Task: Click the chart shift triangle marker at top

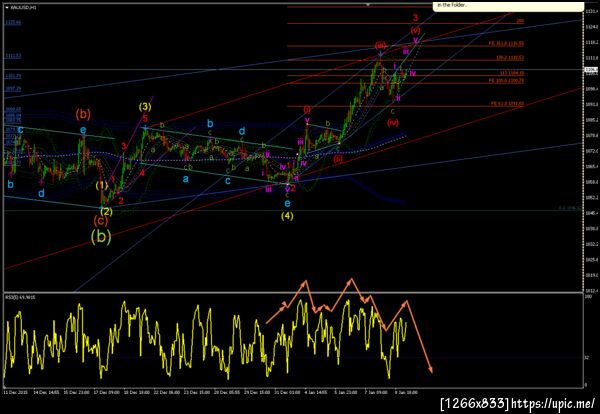Action: point(368,5)
